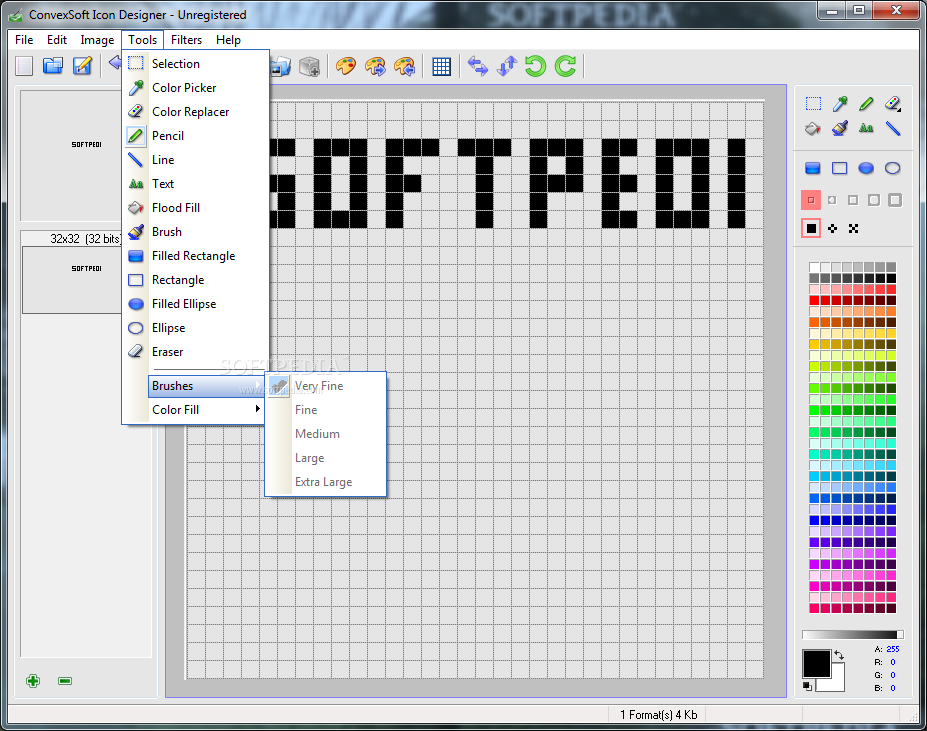The image size is (927, 731).
Task: Choose the largest brush size option
Action: (x=895, y=200)
